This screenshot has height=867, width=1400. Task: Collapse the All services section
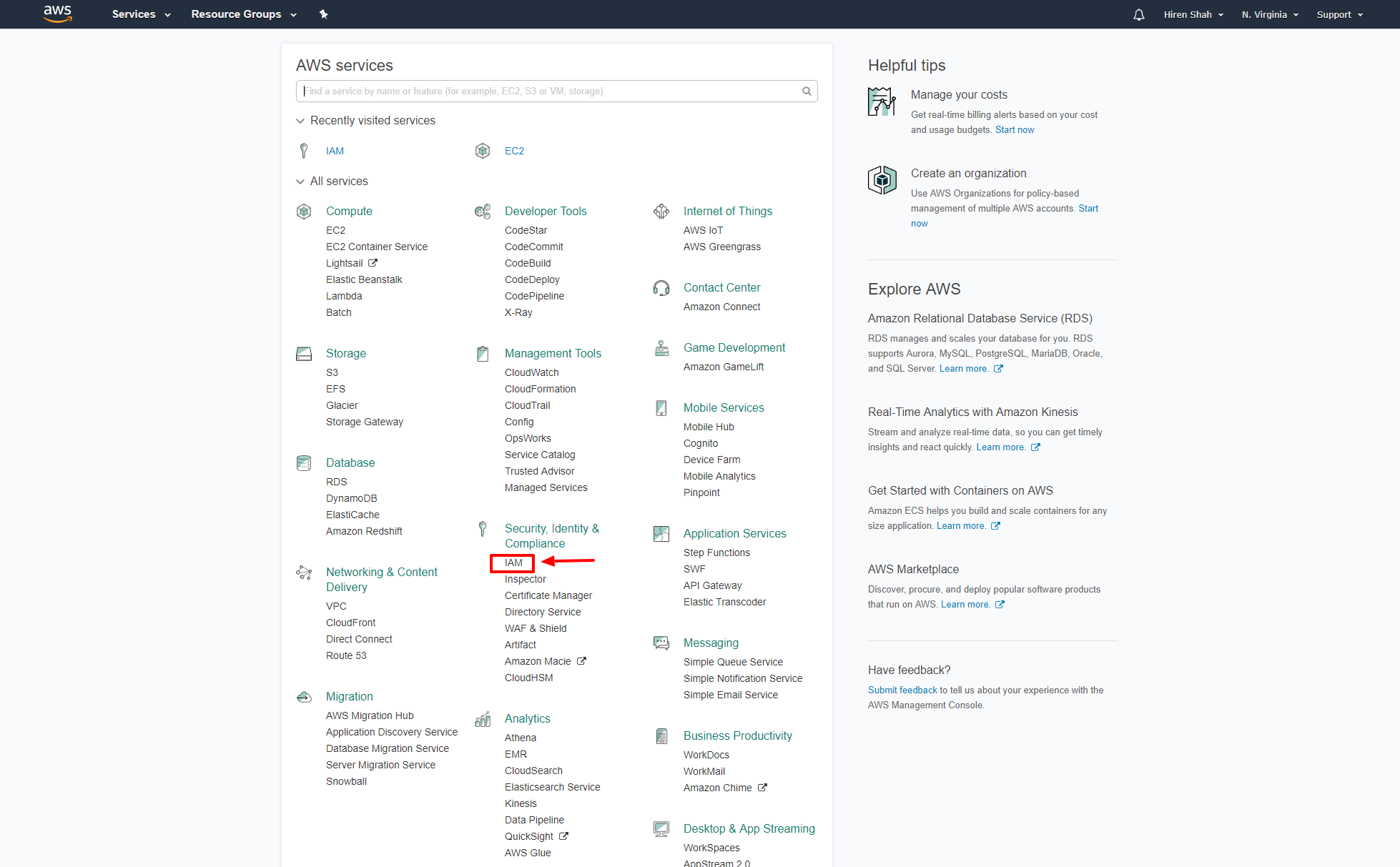tap(332, 181)
